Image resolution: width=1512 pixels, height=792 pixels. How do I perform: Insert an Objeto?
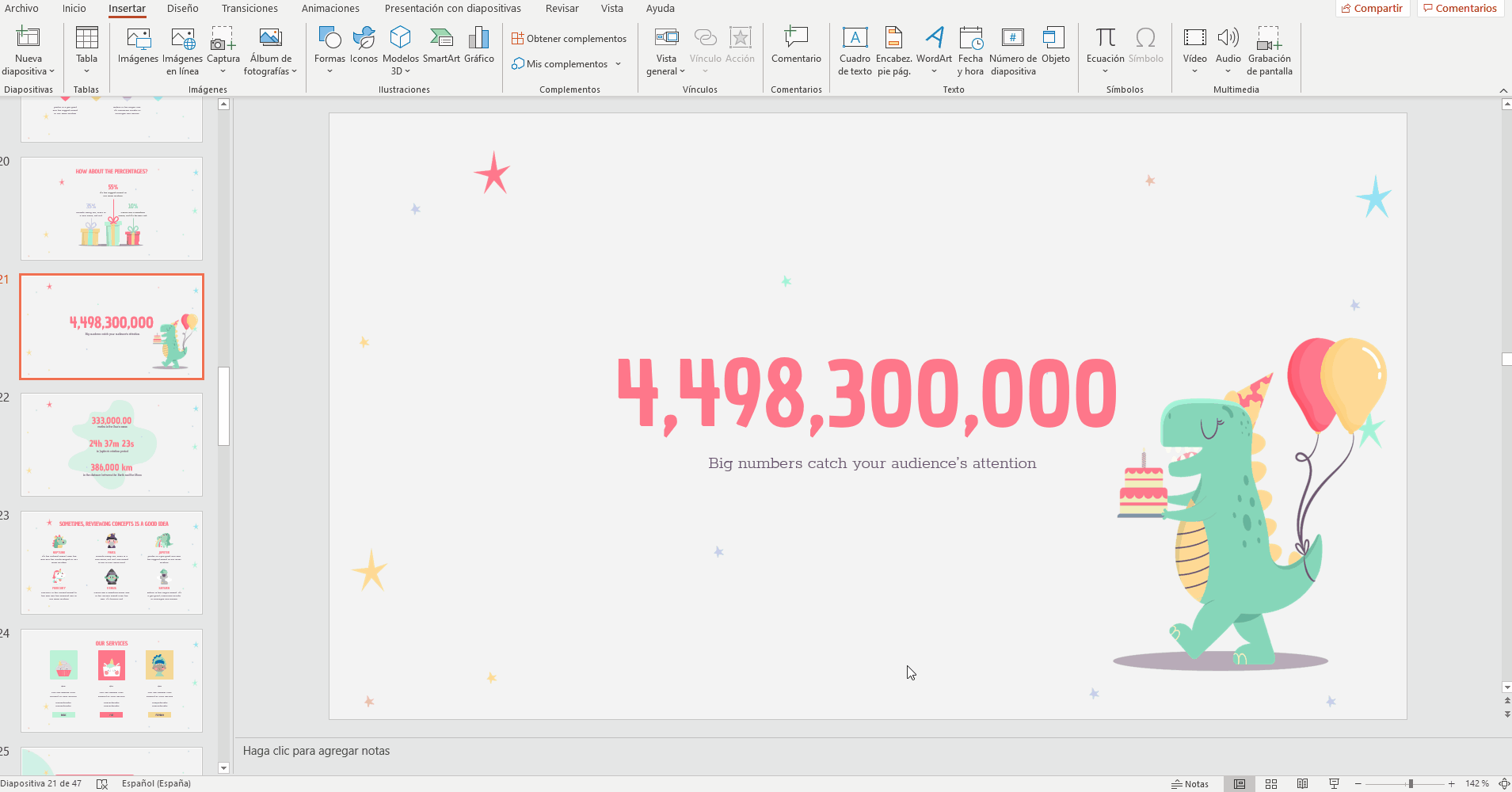click(1055, 44)
